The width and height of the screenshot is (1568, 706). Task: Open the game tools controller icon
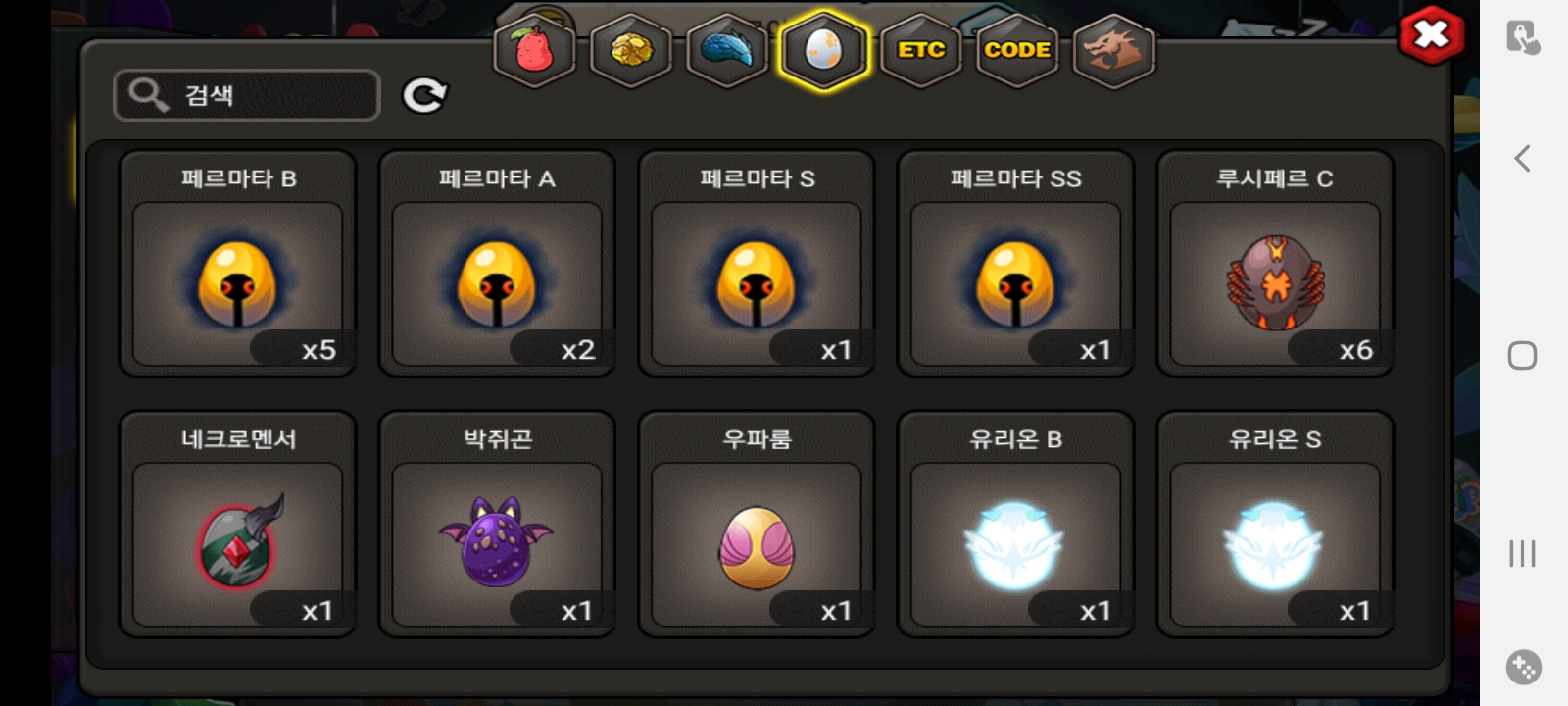coord(1523,668)
